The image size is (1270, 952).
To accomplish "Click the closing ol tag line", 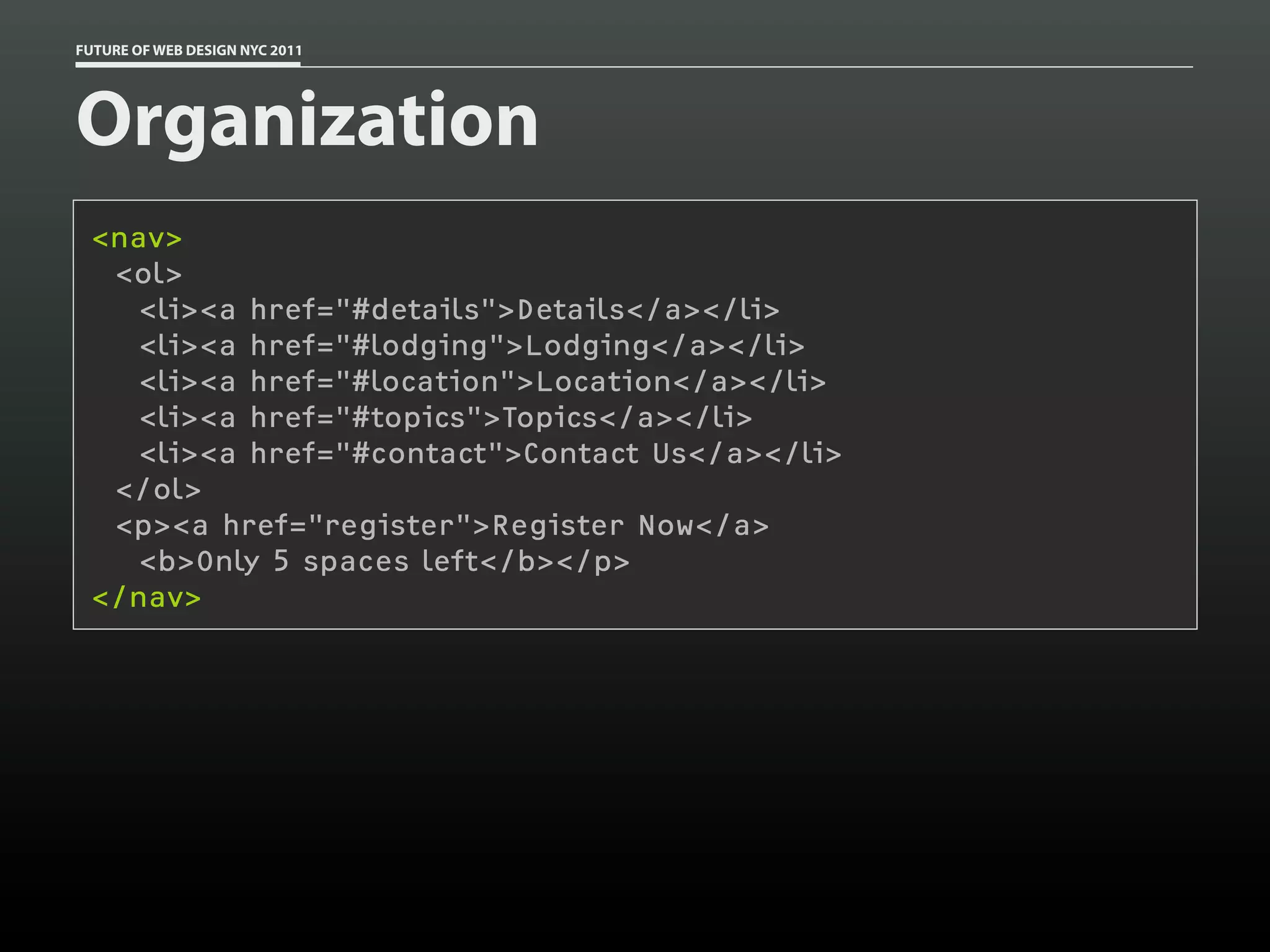I will click(158, 490).
